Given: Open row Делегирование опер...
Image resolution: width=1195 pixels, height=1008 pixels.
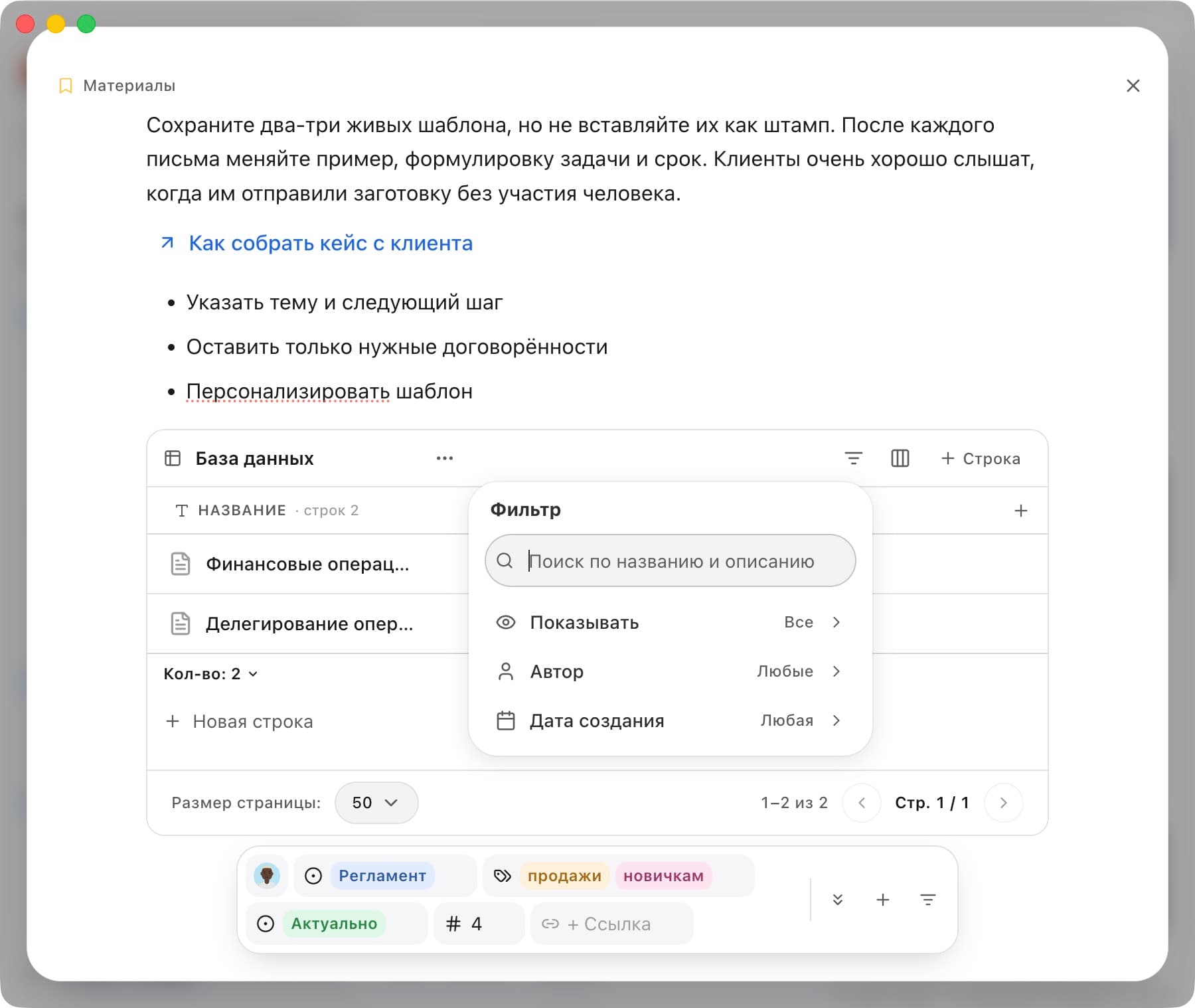Looking at the screenshot, I should point(309,624).
